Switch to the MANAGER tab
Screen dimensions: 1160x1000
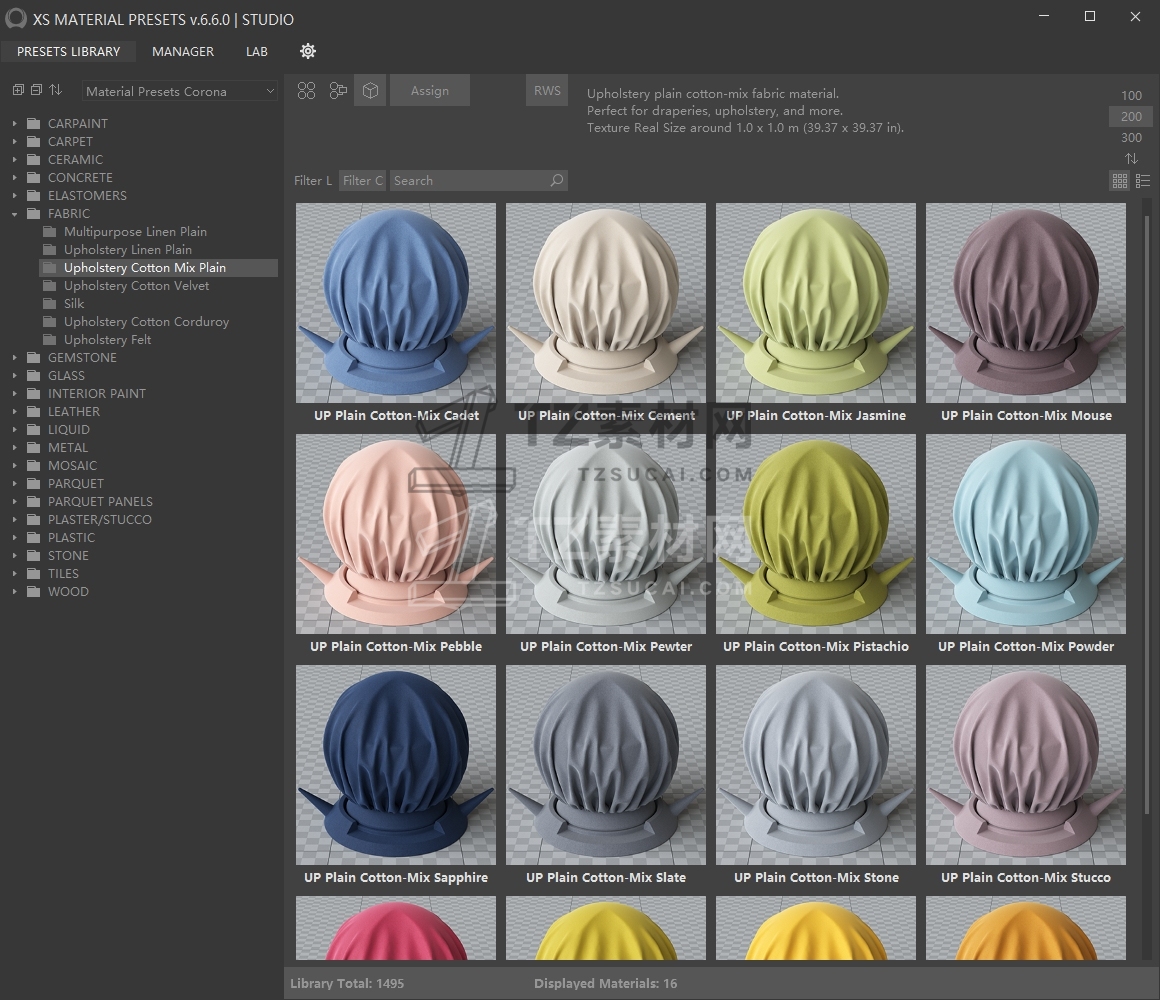coord(183,51)
